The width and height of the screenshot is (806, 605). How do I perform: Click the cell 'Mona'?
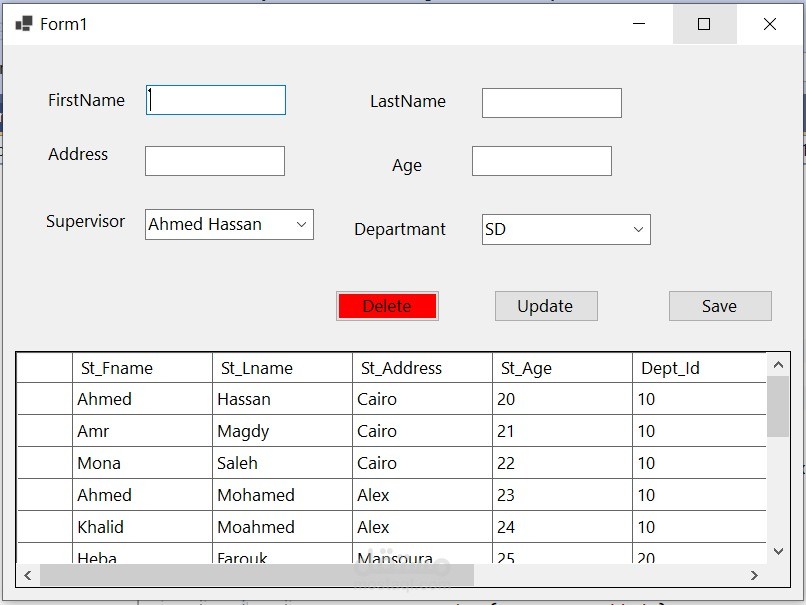142,463
